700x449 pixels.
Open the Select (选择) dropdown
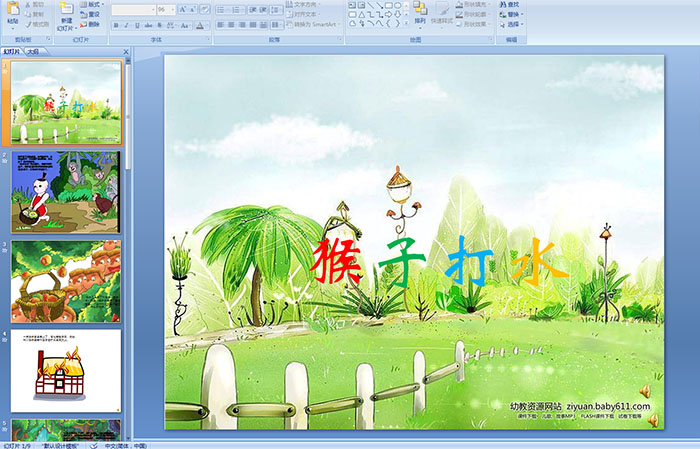512,25
